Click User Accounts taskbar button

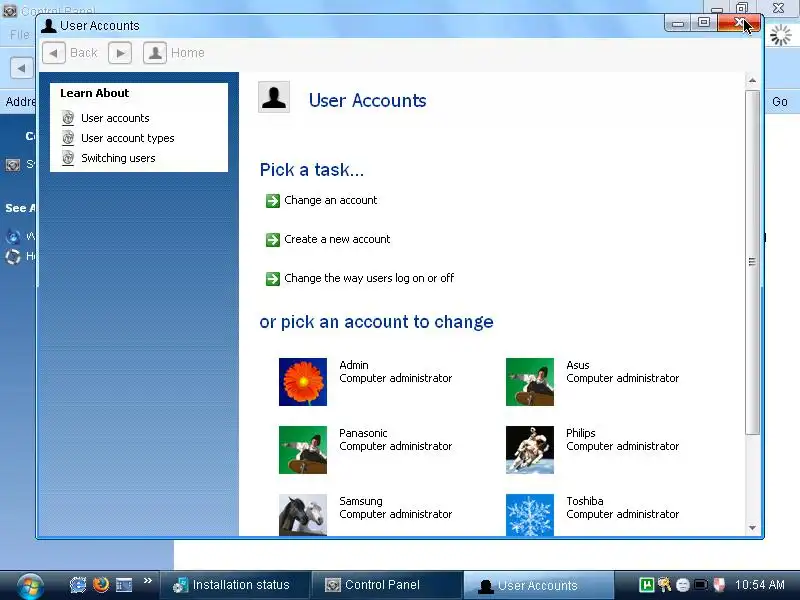click(538, 585)
